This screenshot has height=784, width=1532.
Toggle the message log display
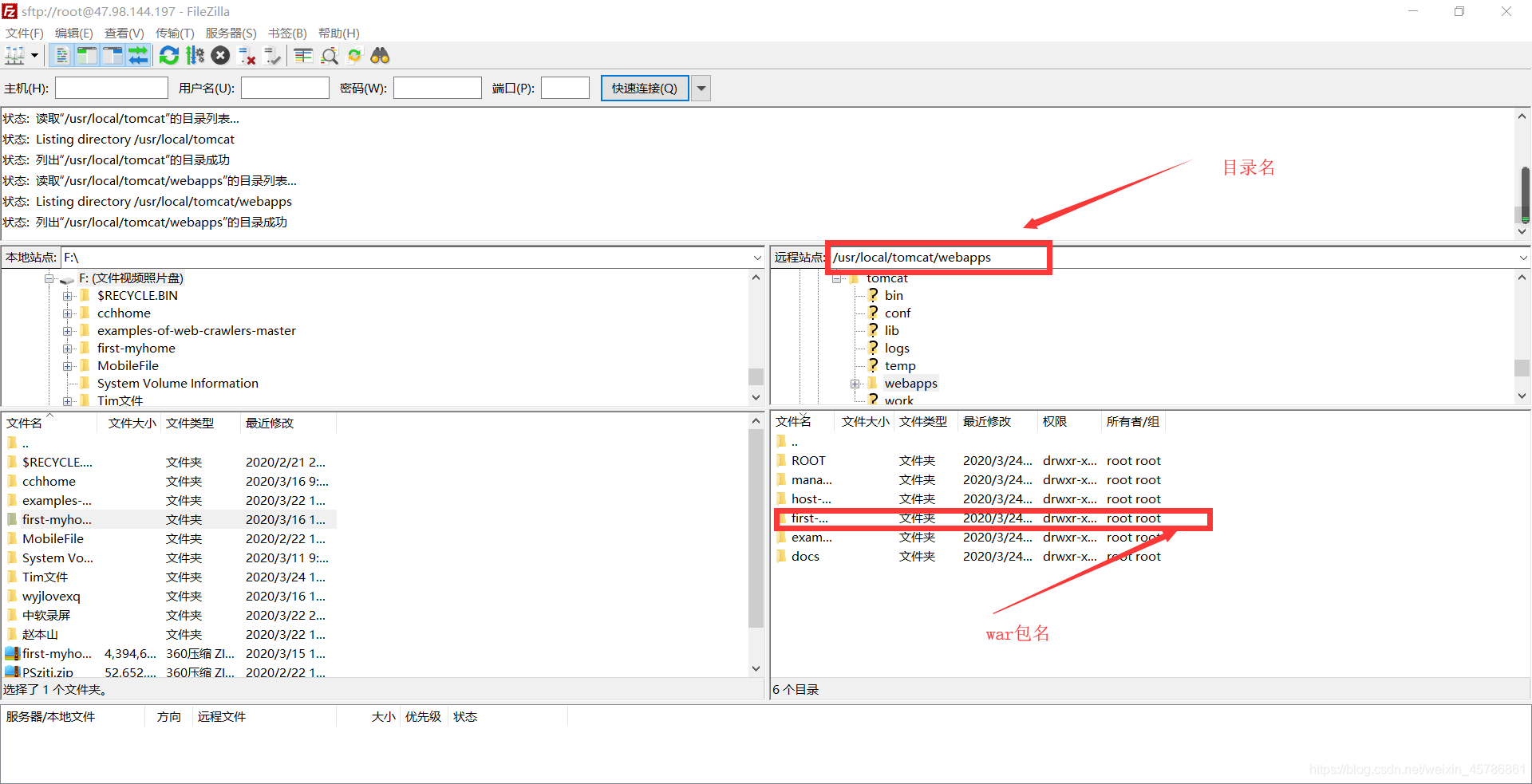(x=61, y=56)
